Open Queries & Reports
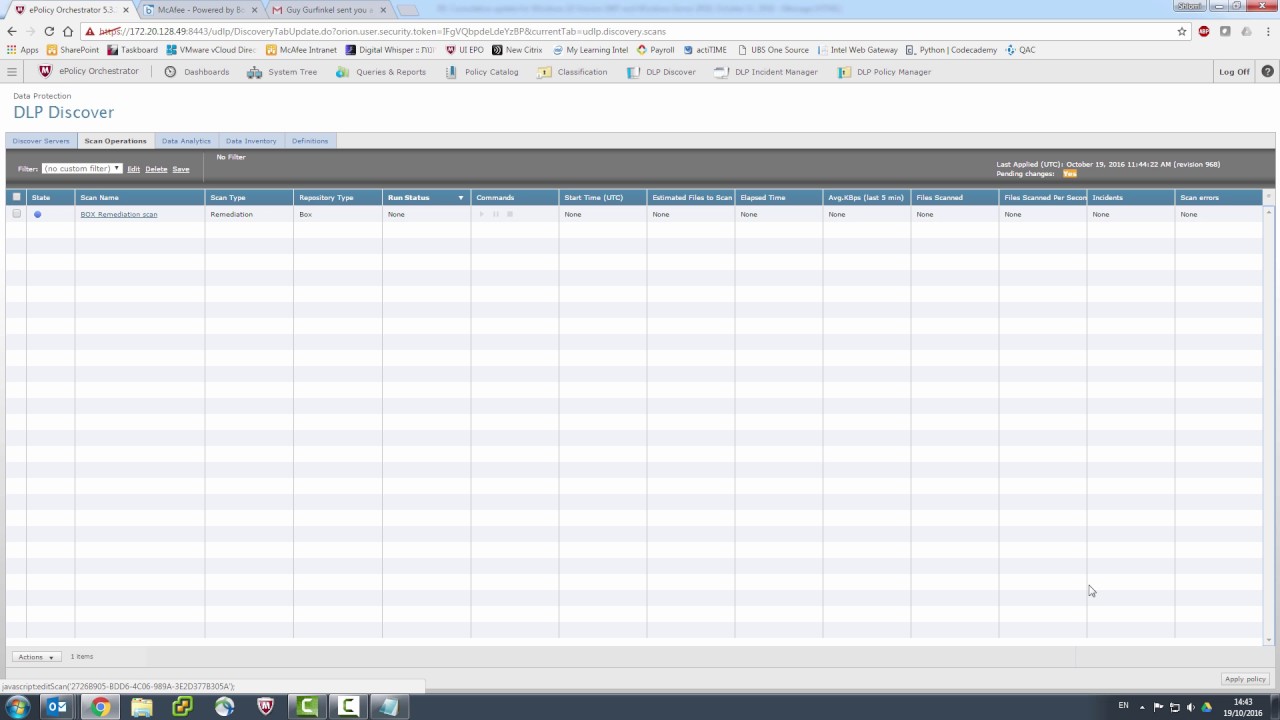The height and width of the screenshot is (720, 1280). pyautogui.click(x=381, y=72)
